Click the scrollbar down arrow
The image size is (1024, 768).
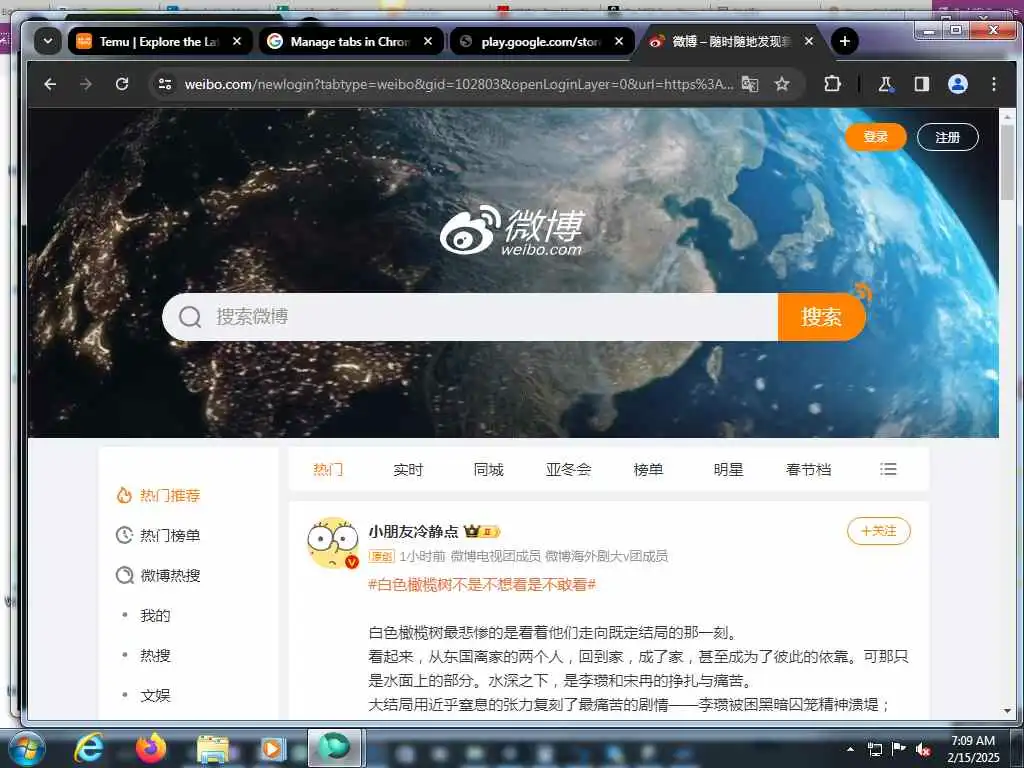[x=1007, y=711]
